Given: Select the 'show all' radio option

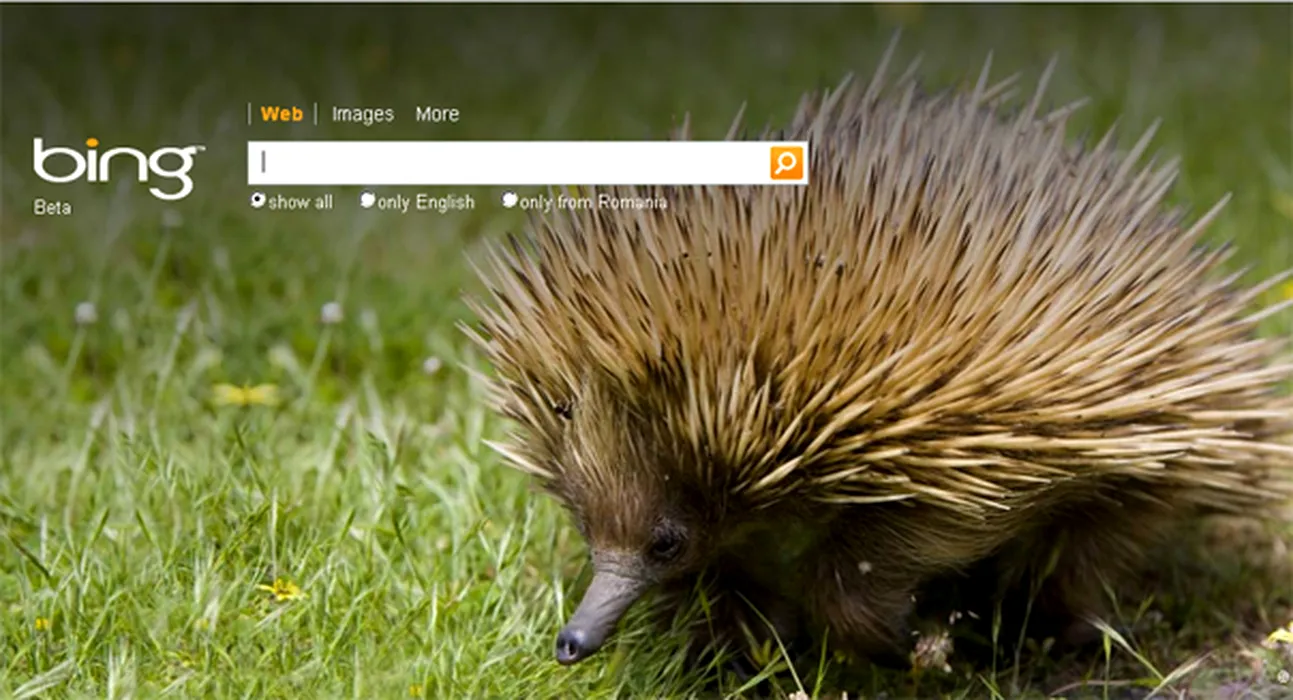Looking at the screenshot, I should pos(258,200).
